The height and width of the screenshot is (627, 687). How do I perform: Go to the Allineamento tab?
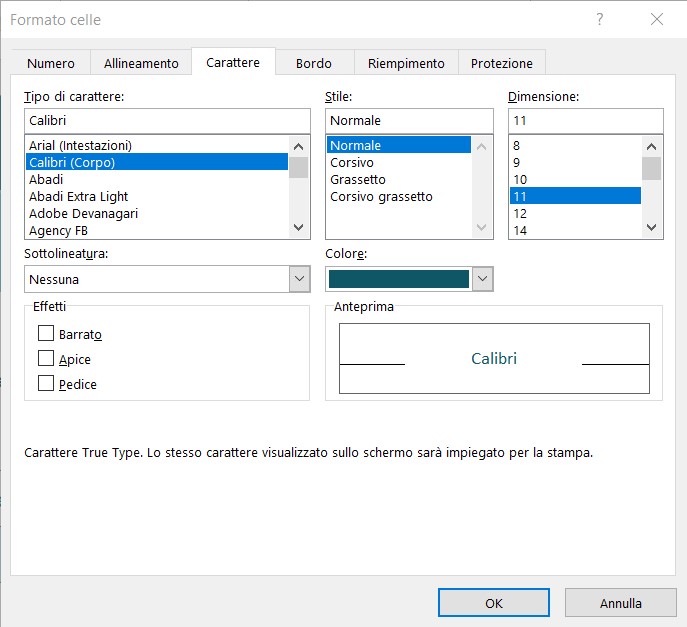click(x=141, y=63)
